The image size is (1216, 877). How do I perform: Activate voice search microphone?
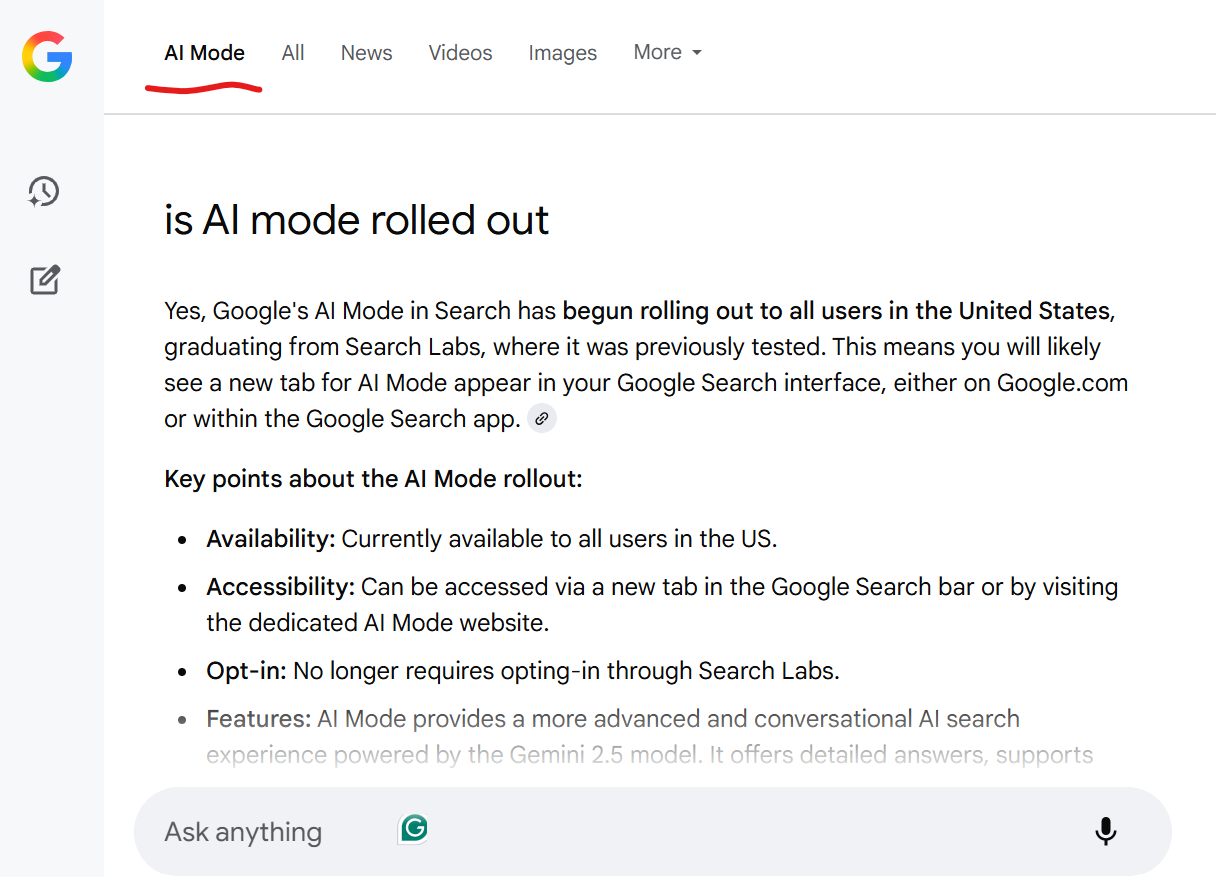coord(1105,831)
